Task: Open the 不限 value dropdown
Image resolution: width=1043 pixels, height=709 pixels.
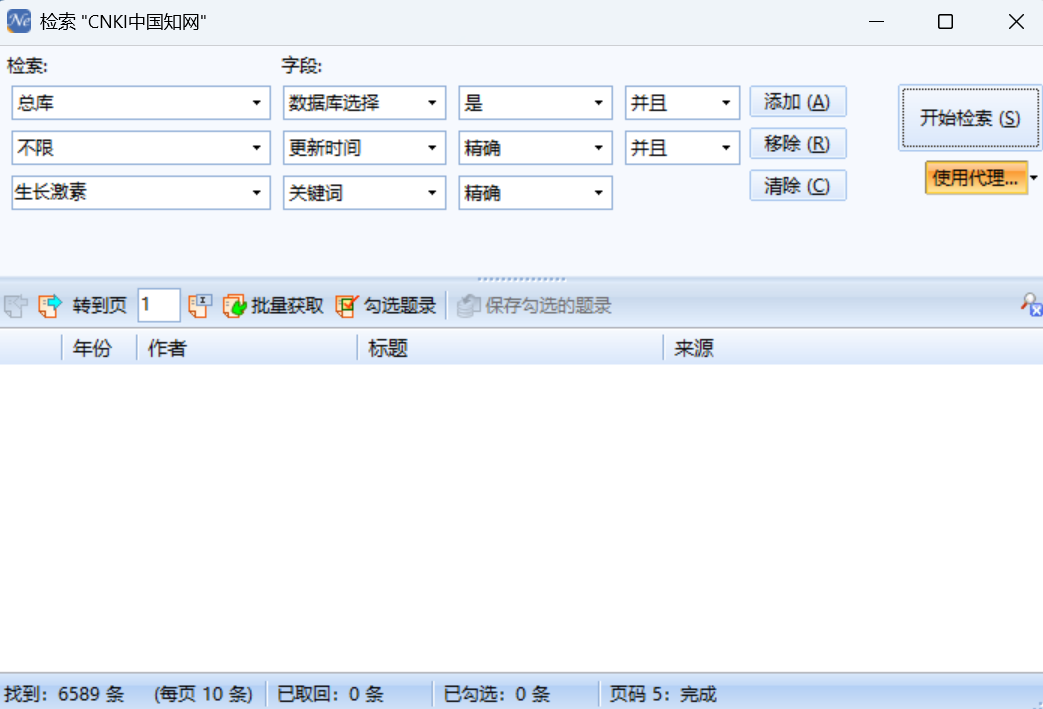Action: point(256,148)
